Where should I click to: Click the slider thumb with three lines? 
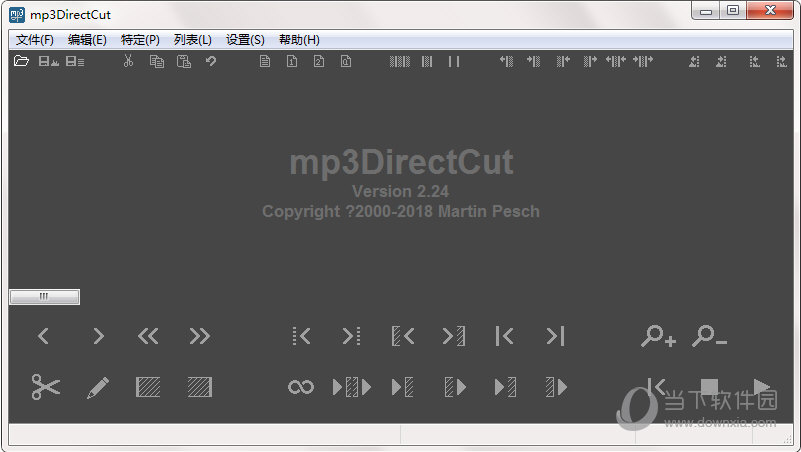click(44, 297)
